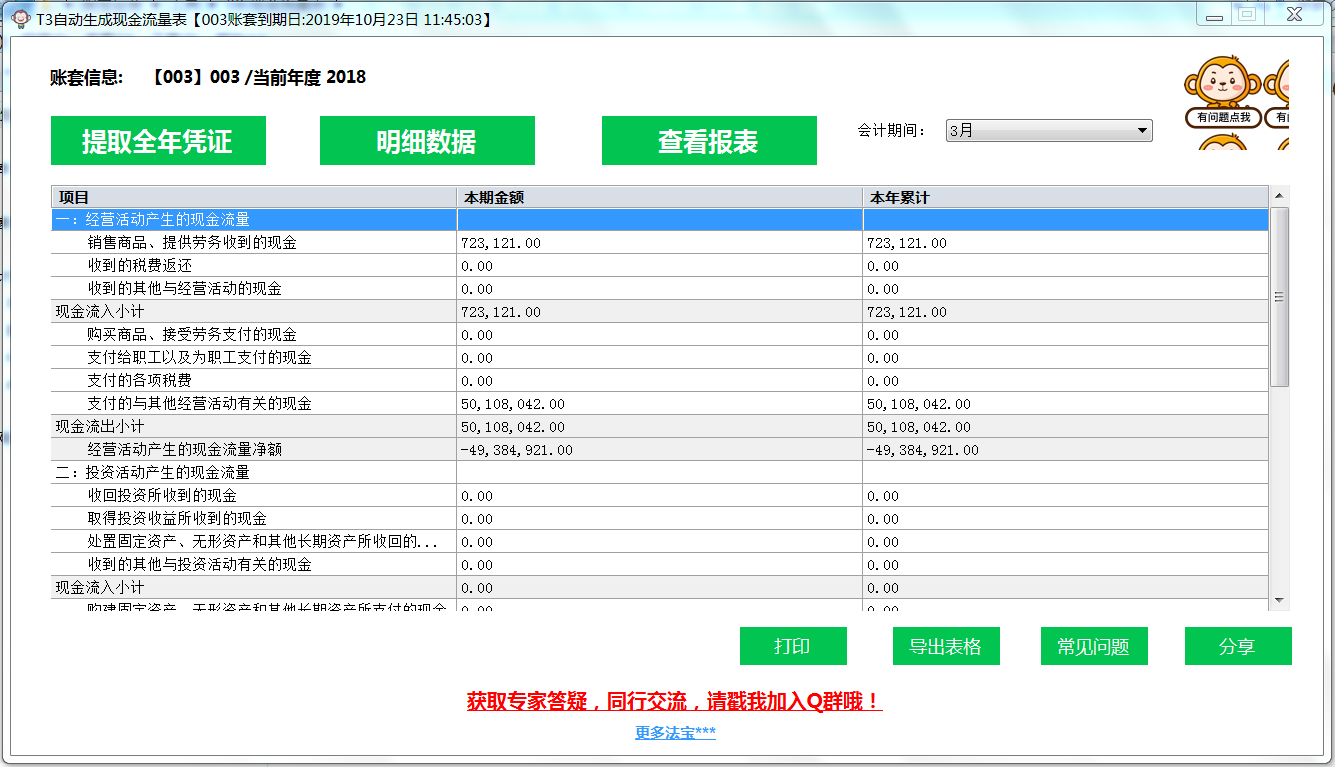Select row 收到的其他与经营活动的现金
1335x767 pixels.
coord(660,289)
